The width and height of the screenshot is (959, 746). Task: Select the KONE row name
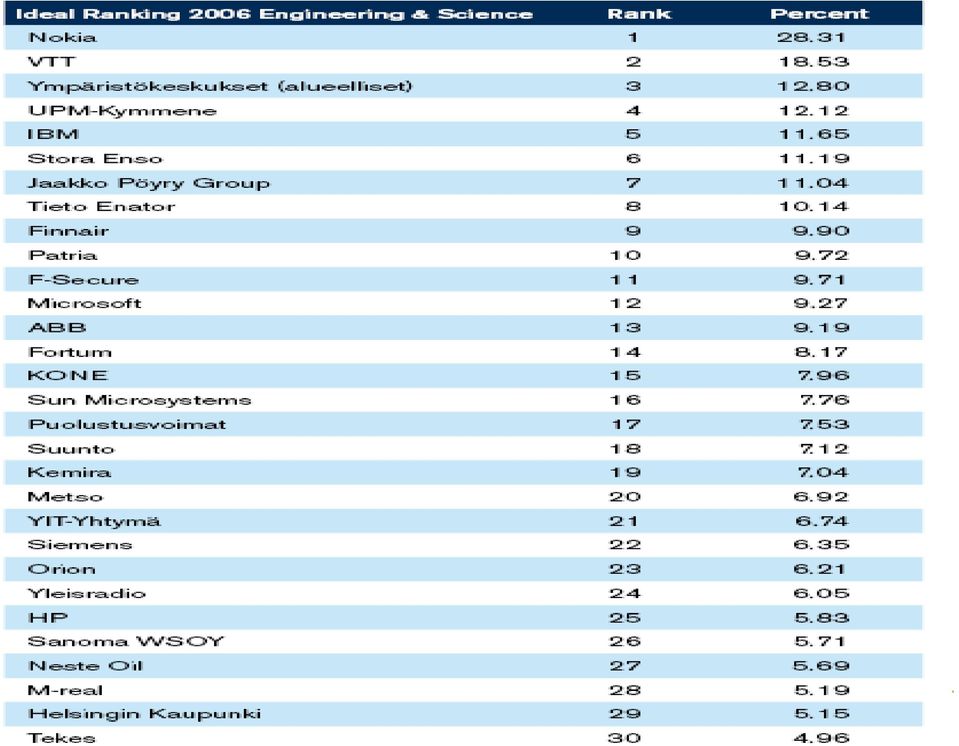pyautogui.click(x=68, y=375)
